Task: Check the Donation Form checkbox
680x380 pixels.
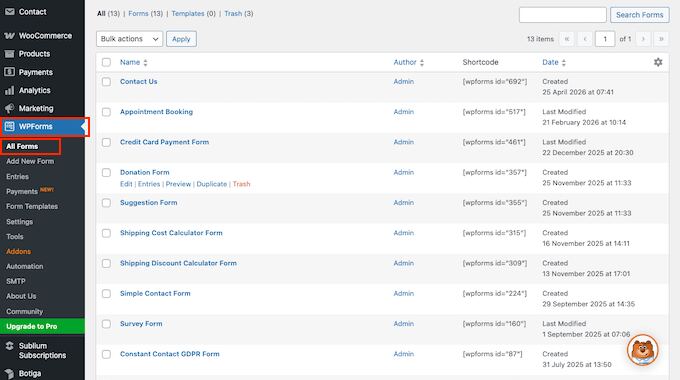Action: [x=106, y=173]
